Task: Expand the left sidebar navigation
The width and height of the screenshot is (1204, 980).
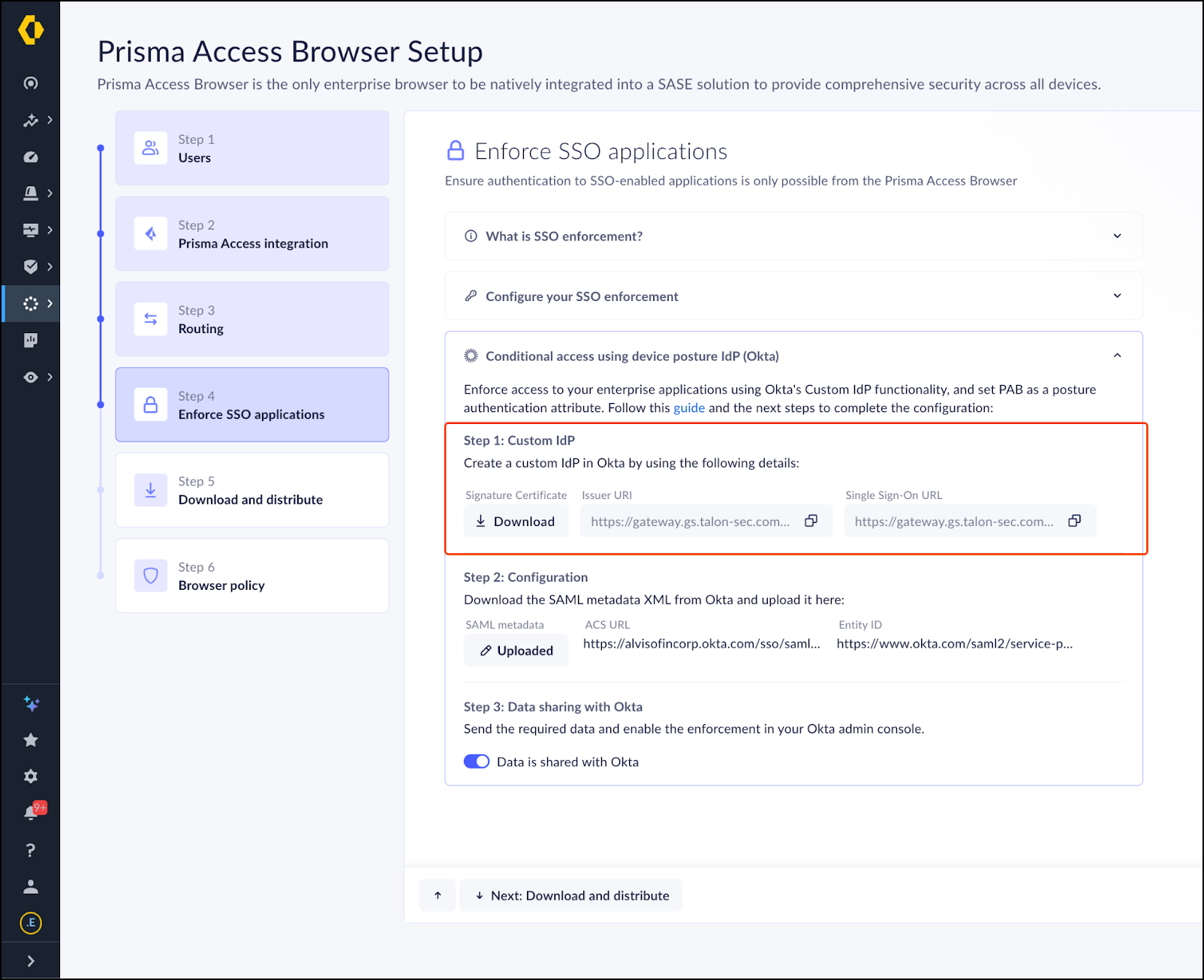Action: [x=31, y=961]
